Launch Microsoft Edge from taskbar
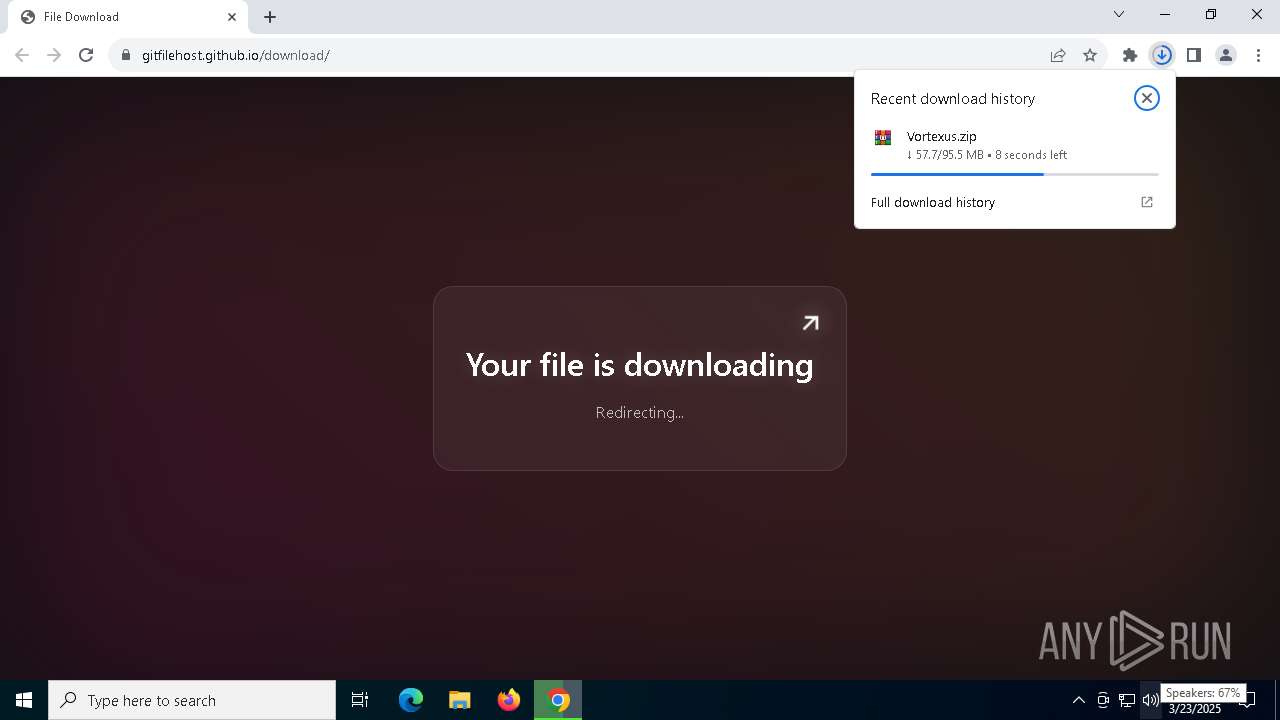Viewport: 1280px width, 720px height. (x=411, y=700)
